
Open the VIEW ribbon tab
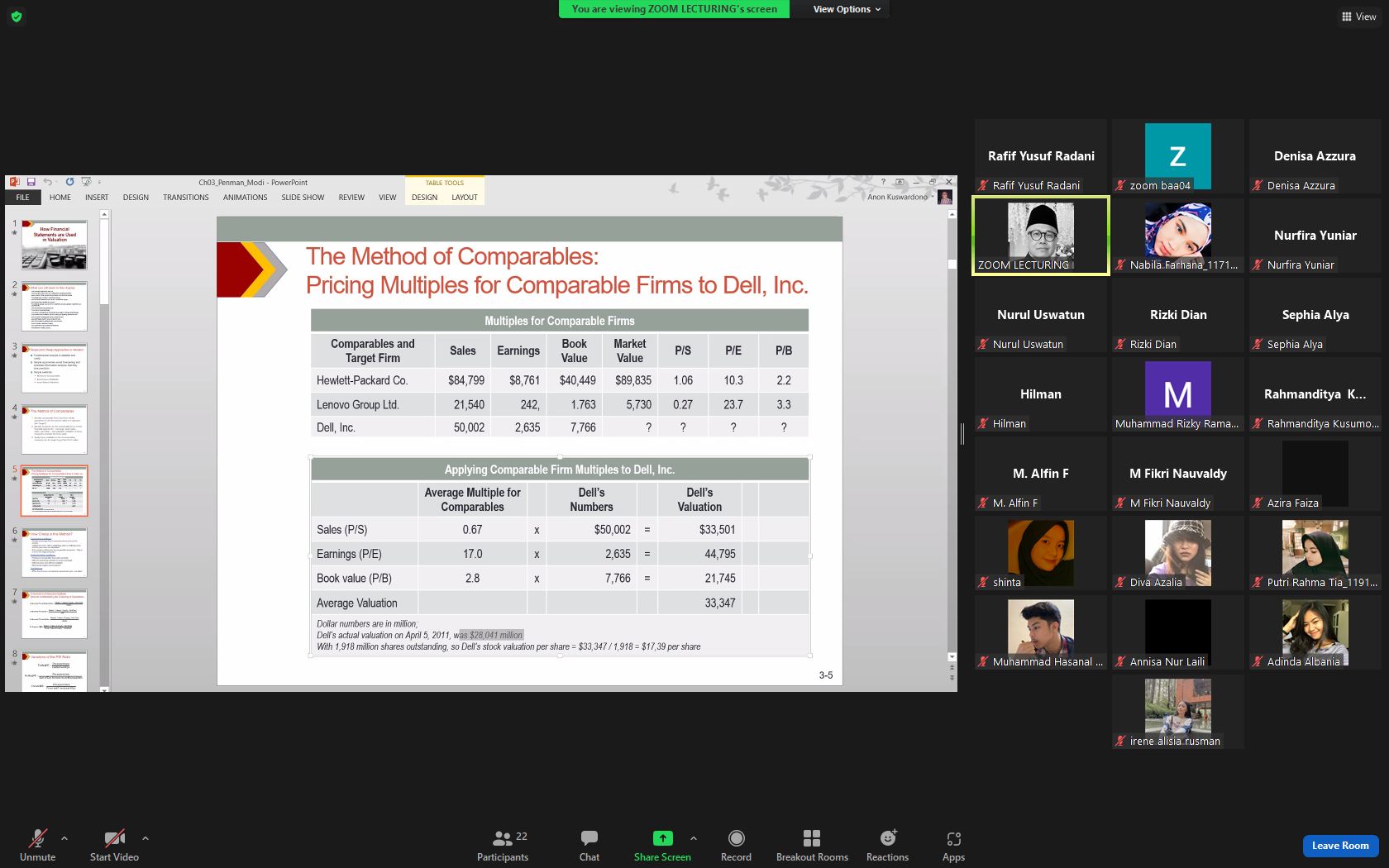[388, 198]
